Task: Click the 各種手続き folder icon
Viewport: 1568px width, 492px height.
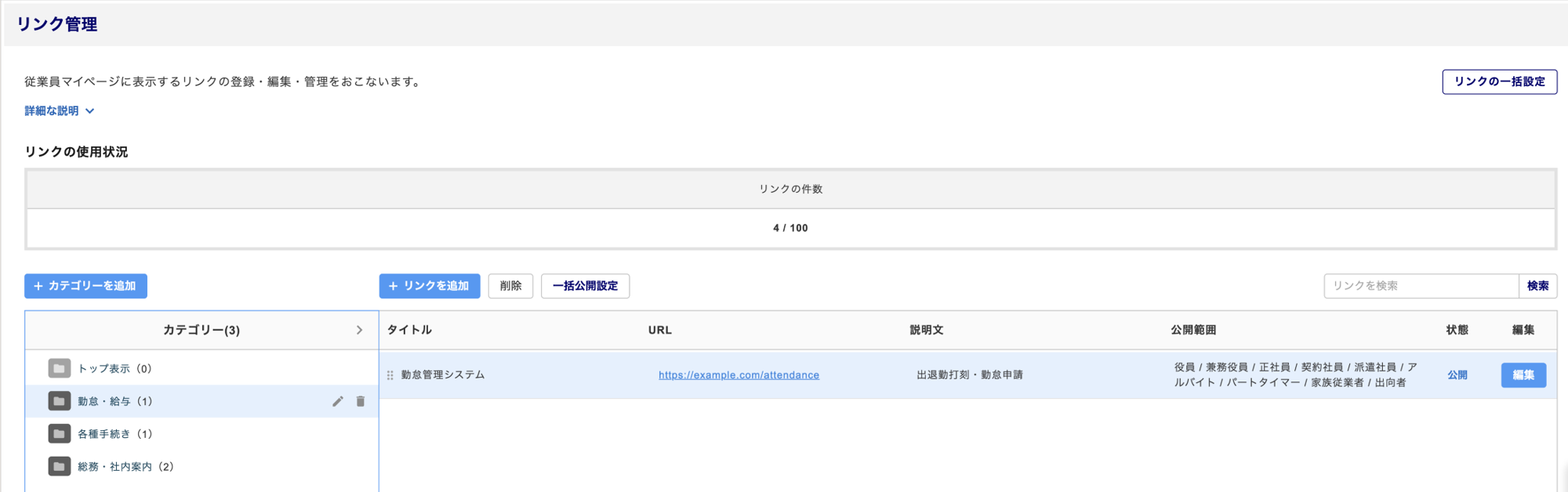Action: pos(59,434)
